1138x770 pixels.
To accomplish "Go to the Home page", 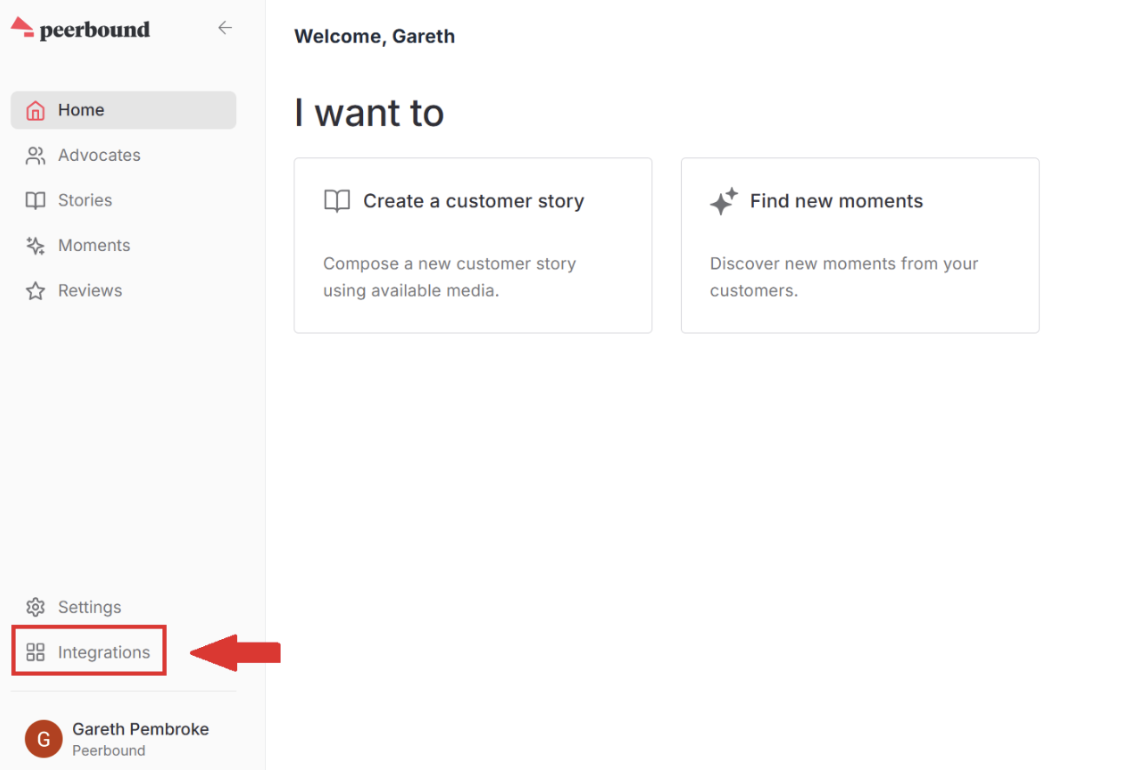I will pyautogui.click(x=123, y=110).
